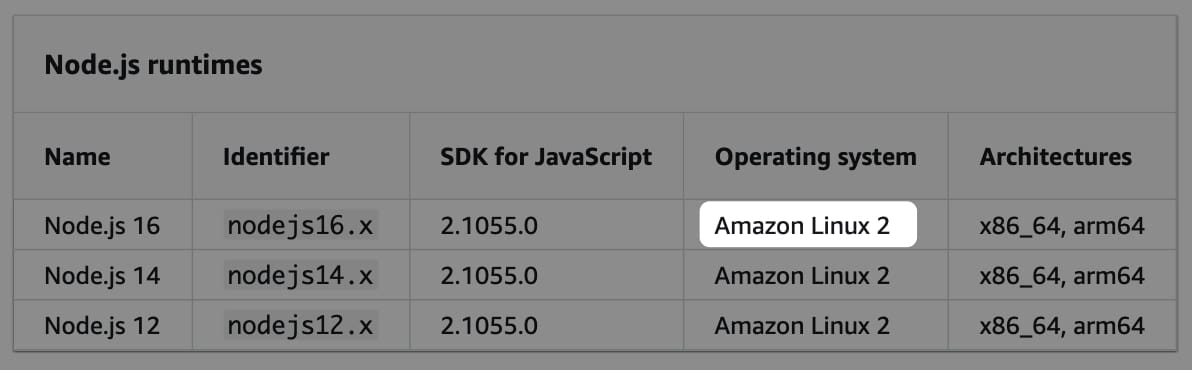
Task: Click the nodejs16.x identifier code
Action: coord(300,226)
